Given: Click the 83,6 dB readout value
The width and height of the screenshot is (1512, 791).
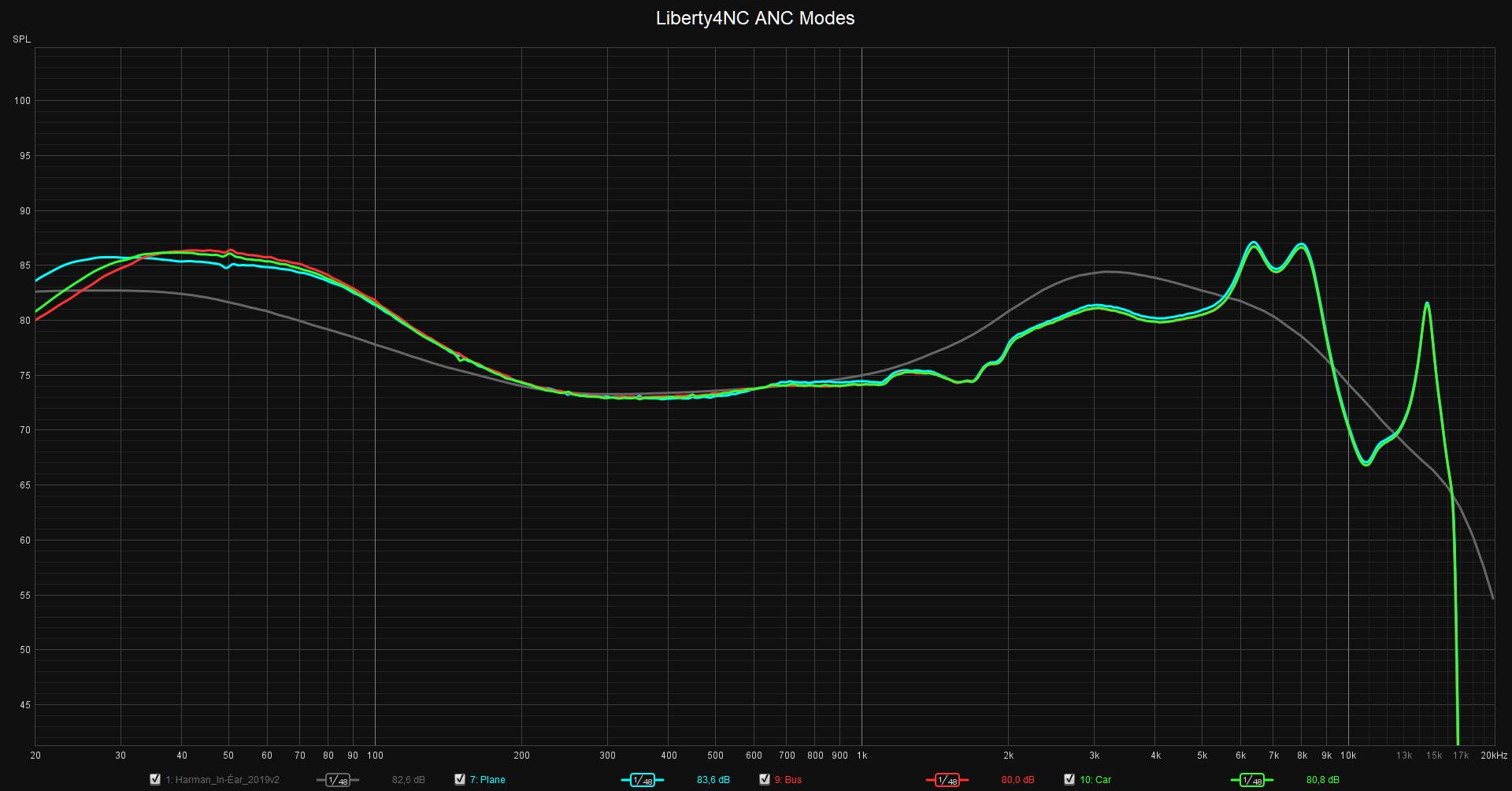Looking at the screenshot, I should point(713,780).
